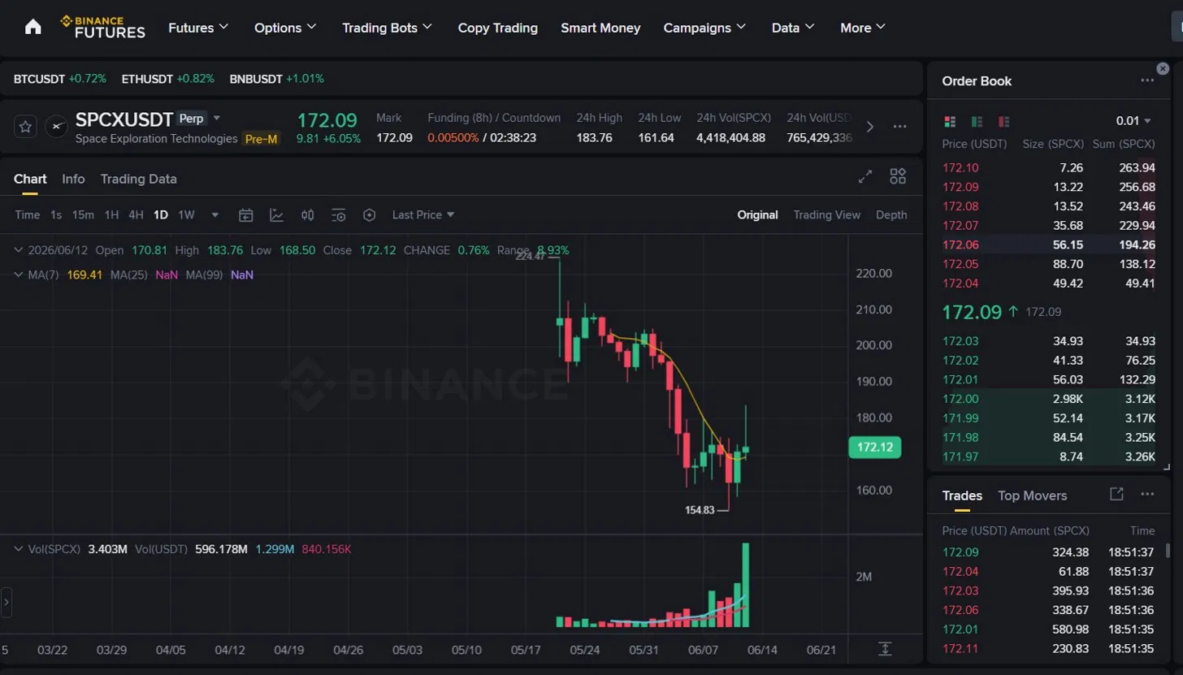Open Order Book more options menu

(1147, 80)
